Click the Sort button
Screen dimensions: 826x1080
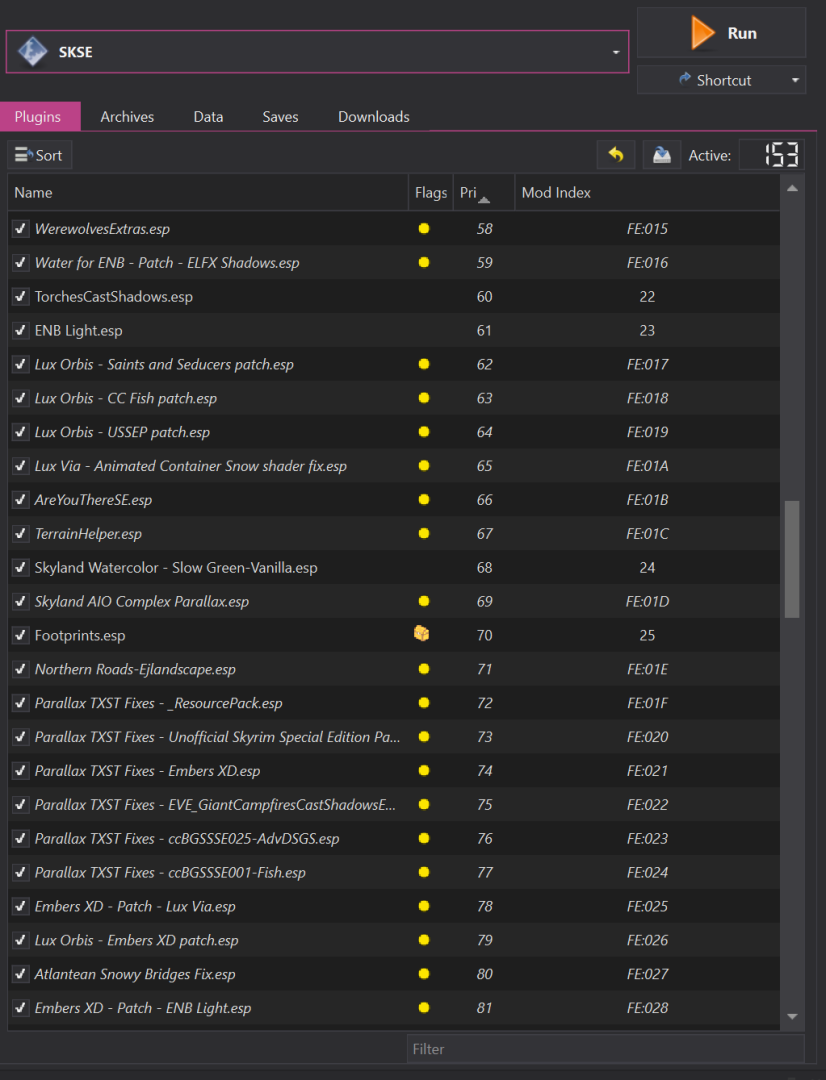39,155
